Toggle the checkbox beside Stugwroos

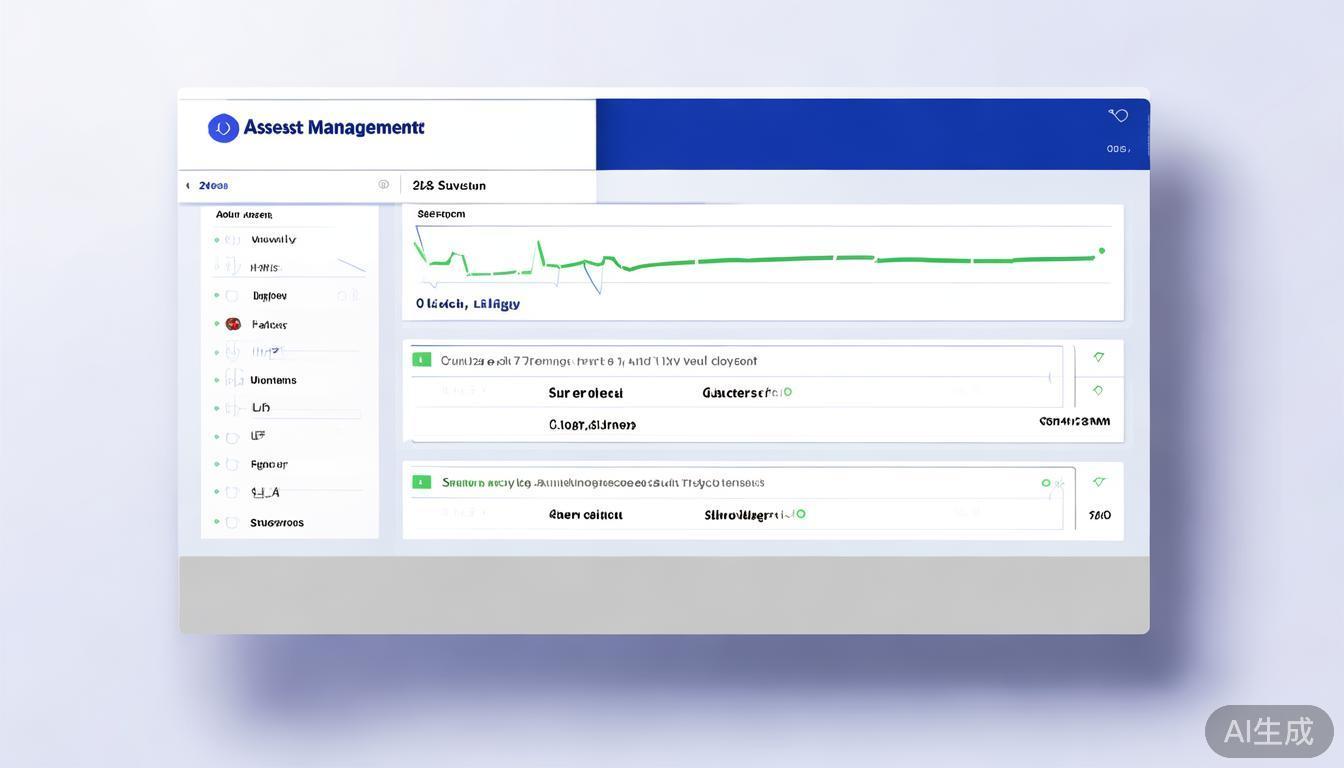coord(232,522)
